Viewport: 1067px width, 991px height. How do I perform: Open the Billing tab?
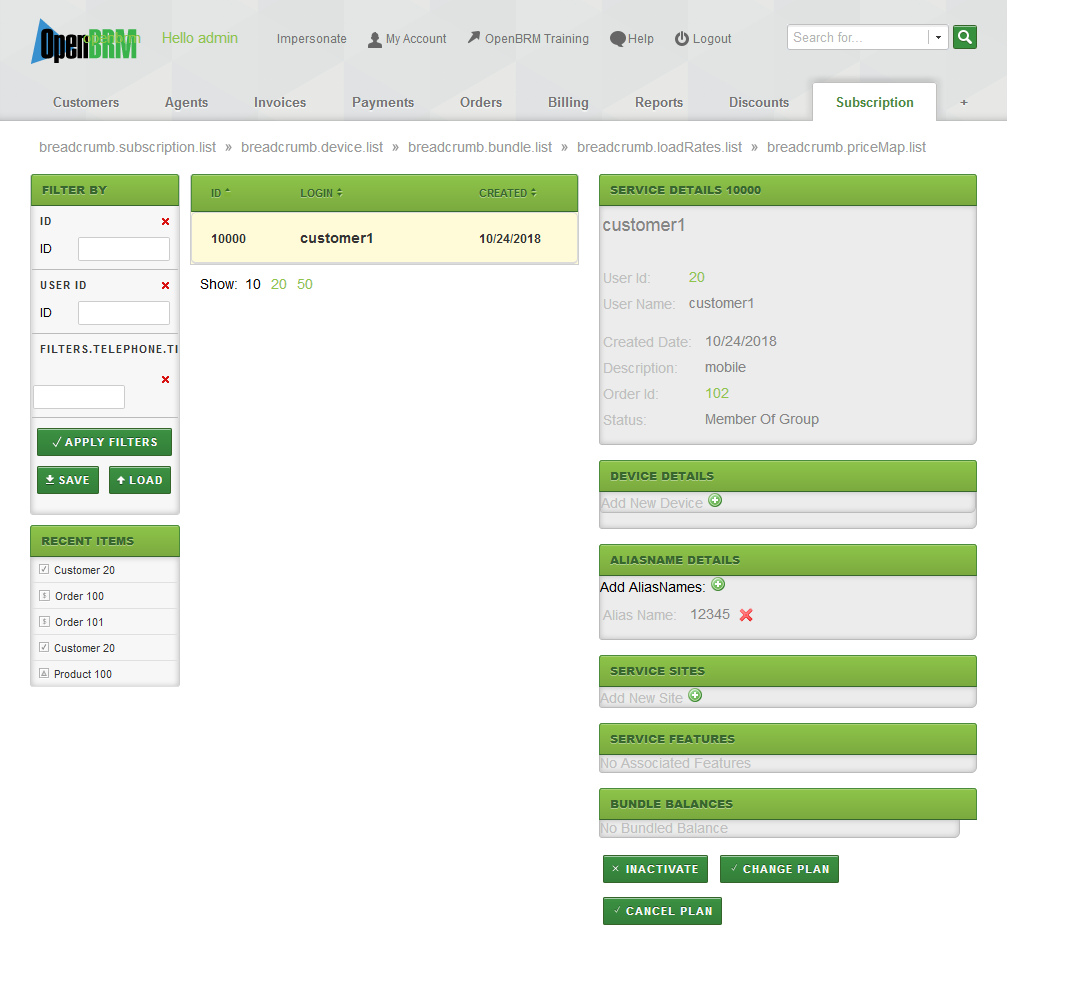[568, 102]
